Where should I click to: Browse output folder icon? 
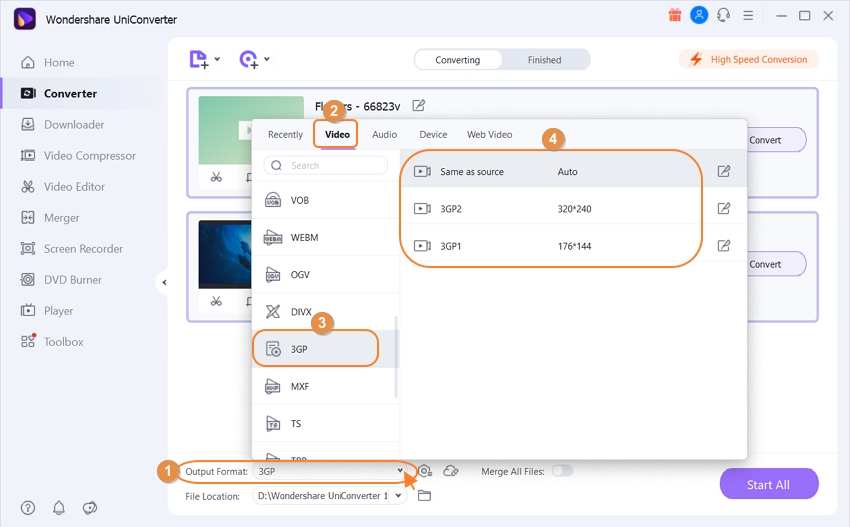coord(424,496)
